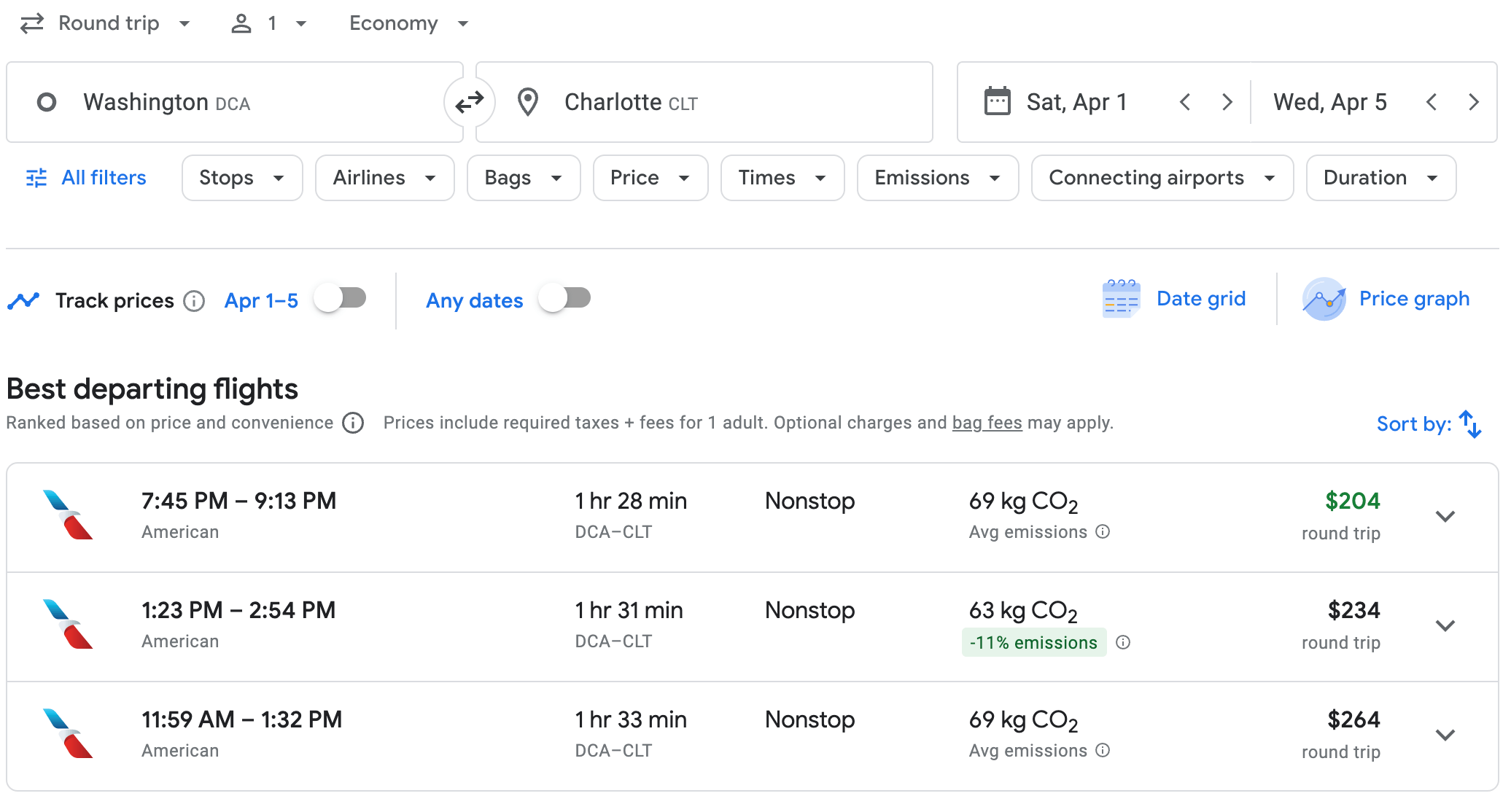This screenshot has height=812, width=1511.
Task: Click the -11% emissions badge
Action: [x=1034, y=642]
